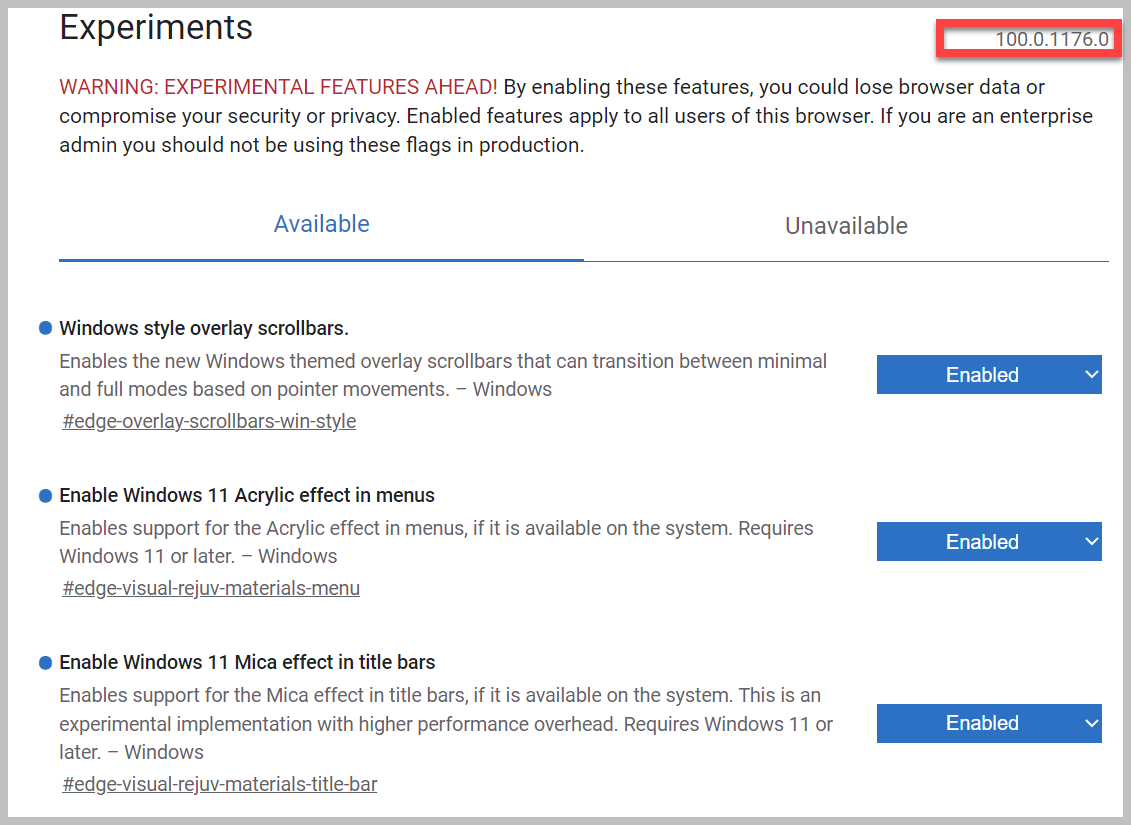
Task: Click blue dot beside Windows style overlay scrollbars
Action: tap(45, 328)
